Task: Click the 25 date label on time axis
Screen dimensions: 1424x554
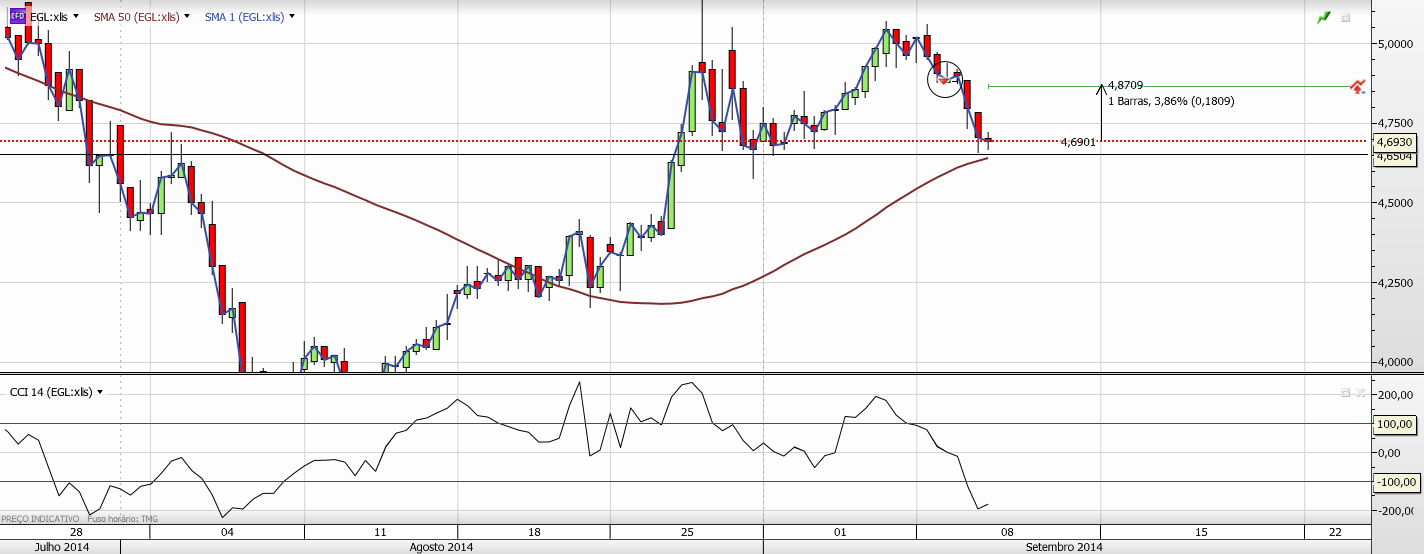Action: pyautogui.click(x=687, y=532)
